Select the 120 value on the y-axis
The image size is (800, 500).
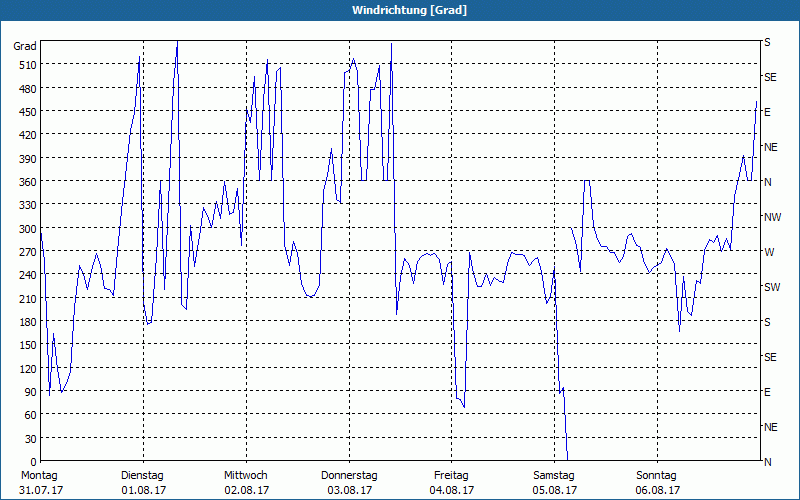(28, 369)
